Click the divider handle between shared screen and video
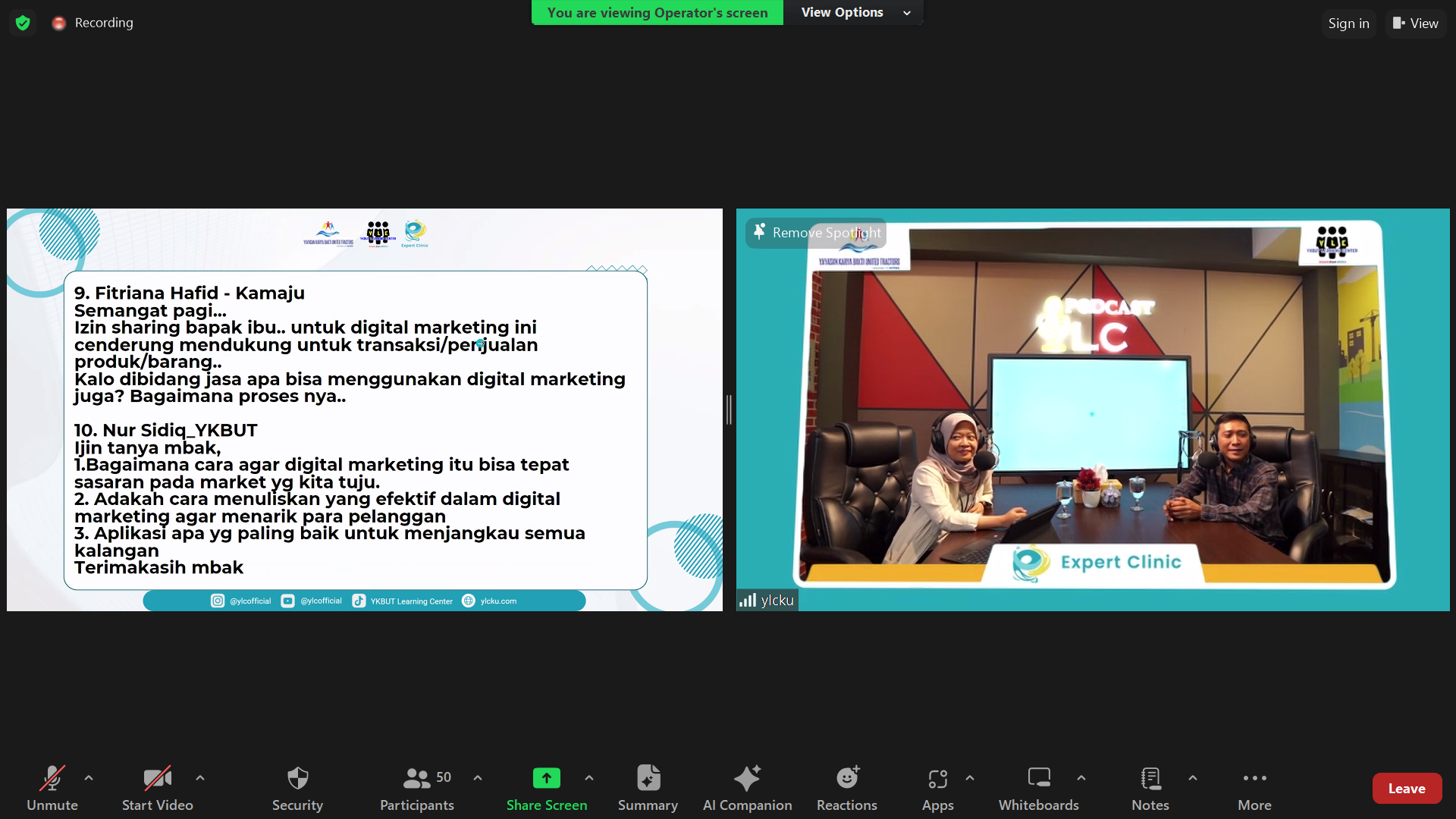The height and width of the screenshot is (819, 1456). coord(729,409)
